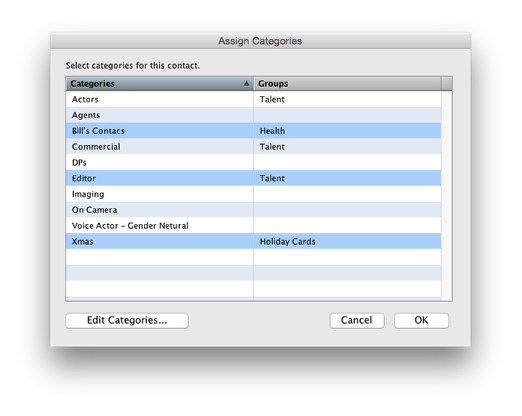Screen dimensions: 522x416
Task: Deselect the Editor category row
Action: [253, 178]
